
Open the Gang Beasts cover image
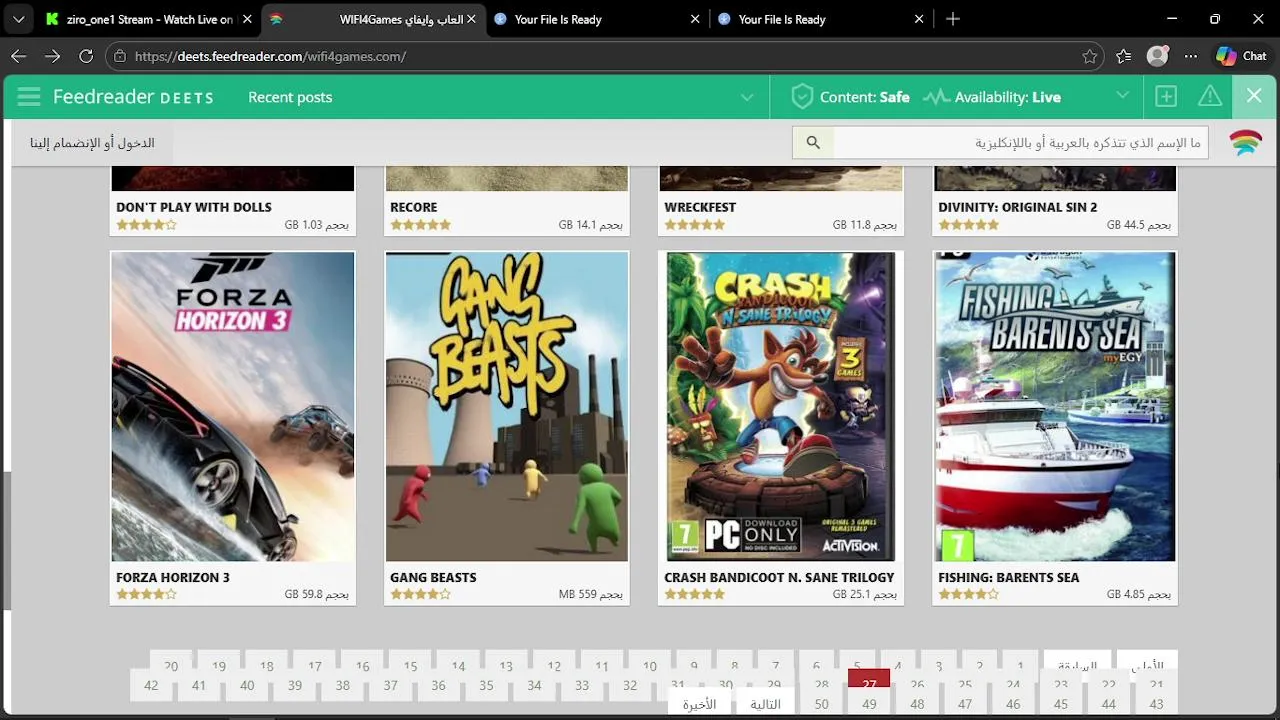point(507,406)
